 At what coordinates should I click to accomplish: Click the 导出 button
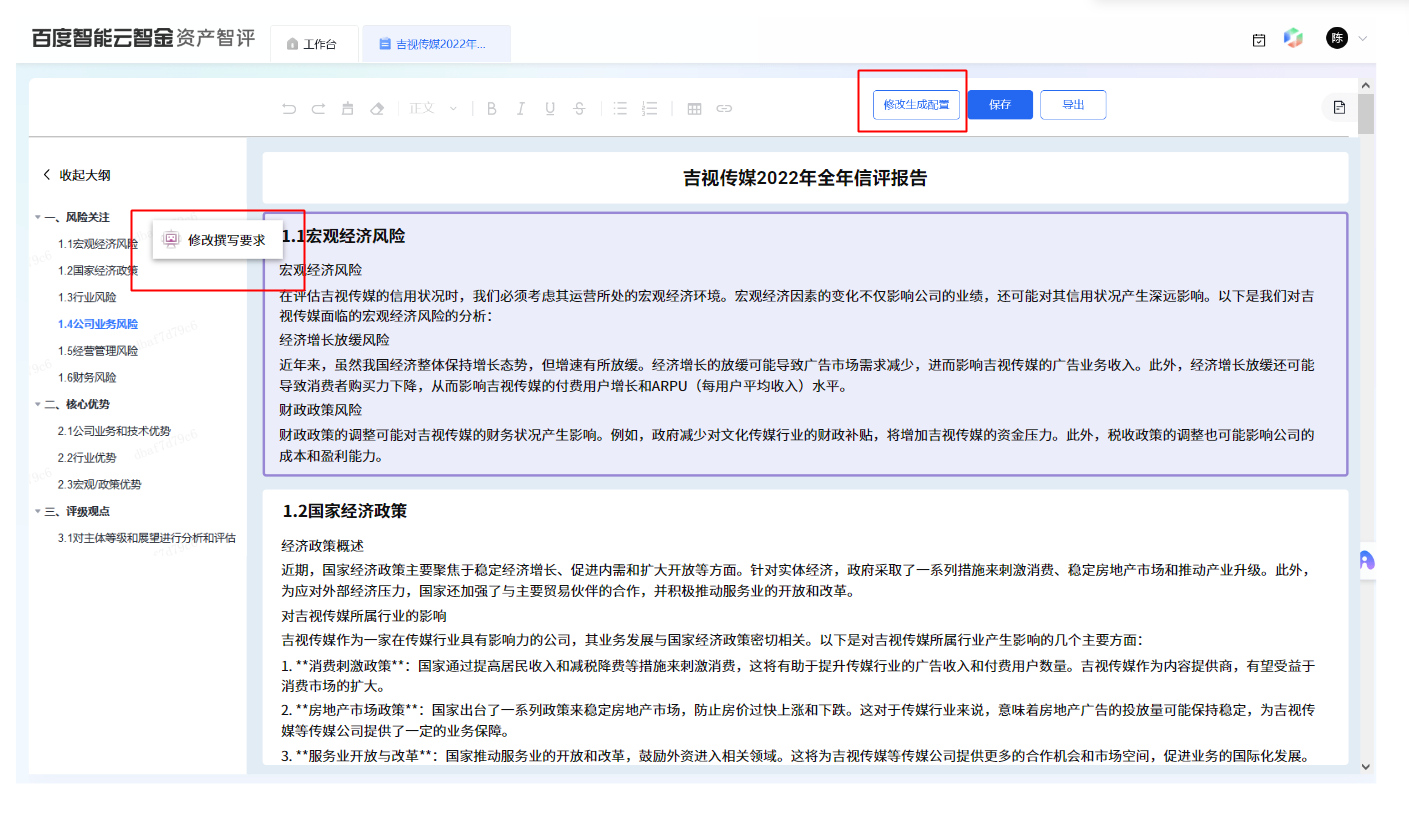pos(1073,105)
